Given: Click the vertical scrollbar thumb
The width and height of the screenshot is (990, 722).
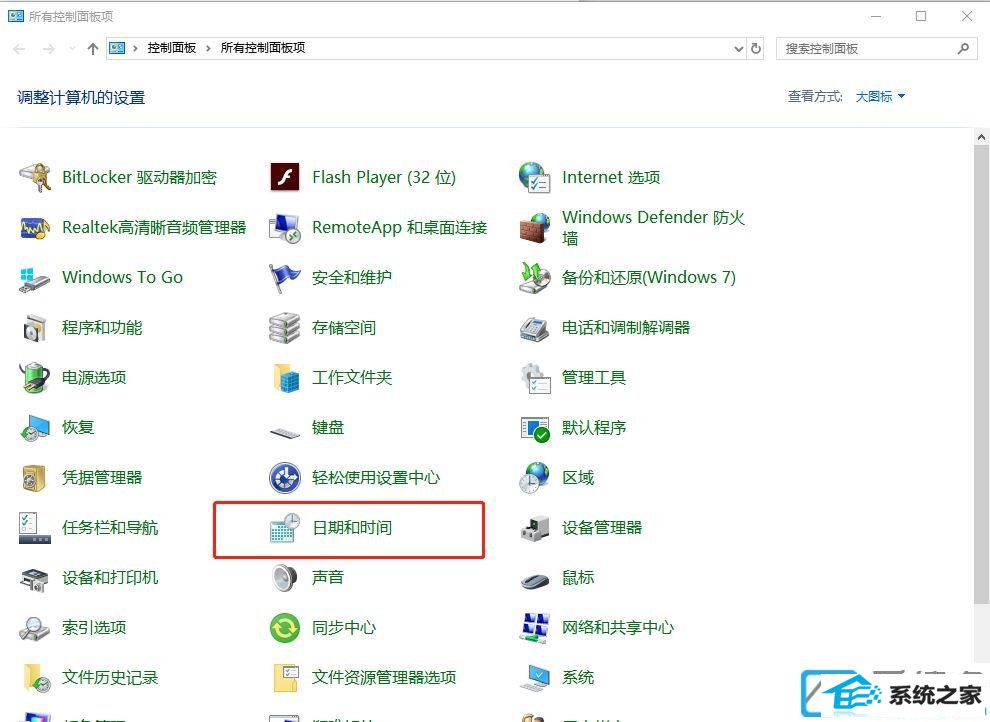Looking at the screenshot, I should click(x=981, y=374).
